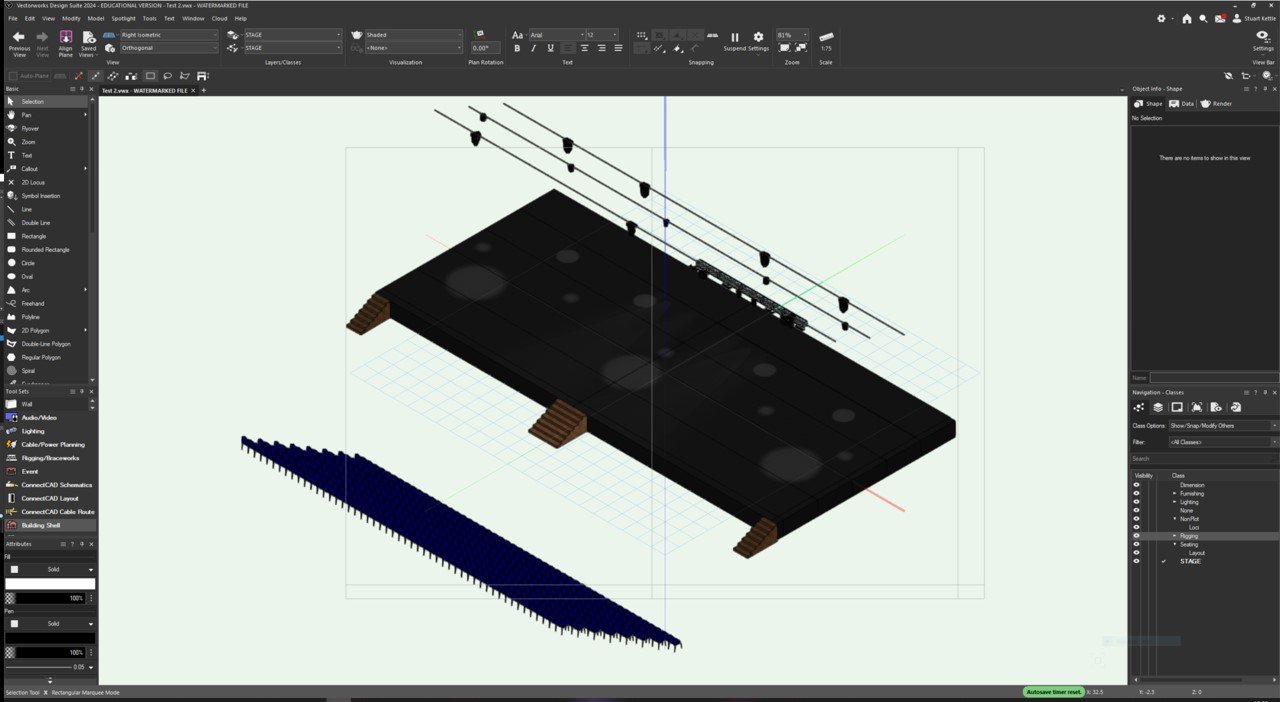Switch to the Render tab
This screenshot has width=1280, height=702.
(x=1216, y=104)
